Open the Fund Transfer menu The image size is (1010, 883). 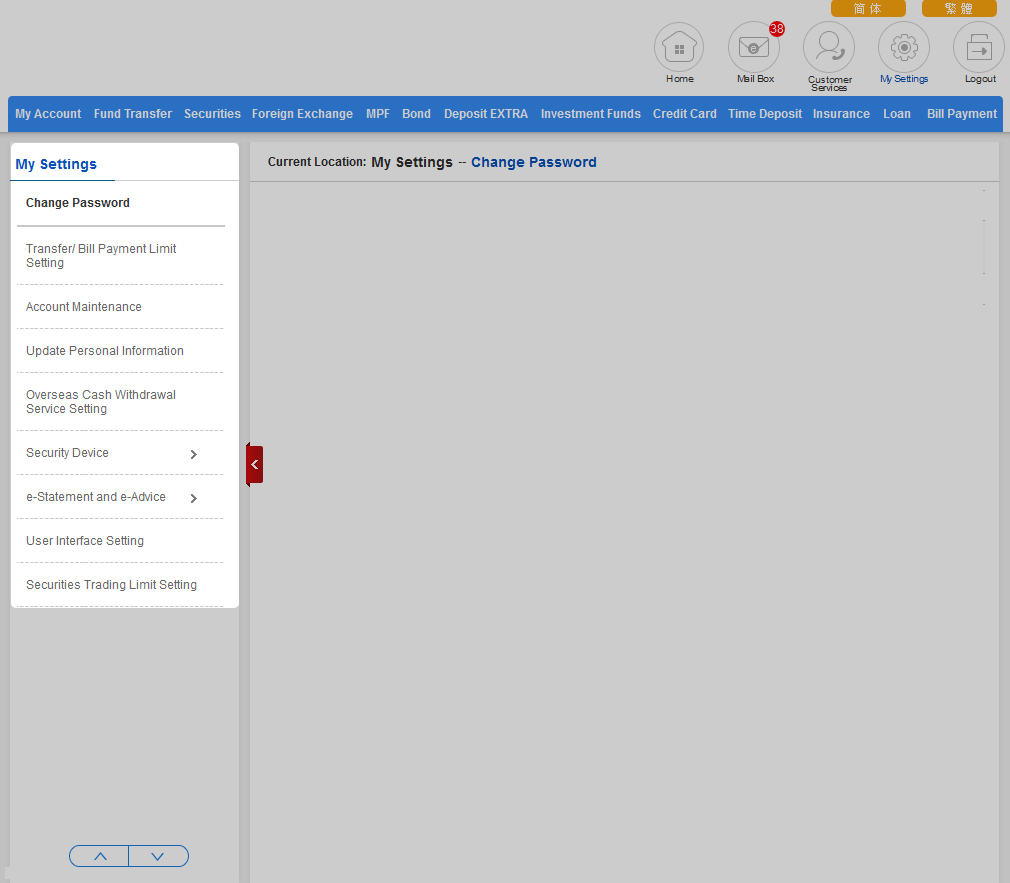click(133, 114)
